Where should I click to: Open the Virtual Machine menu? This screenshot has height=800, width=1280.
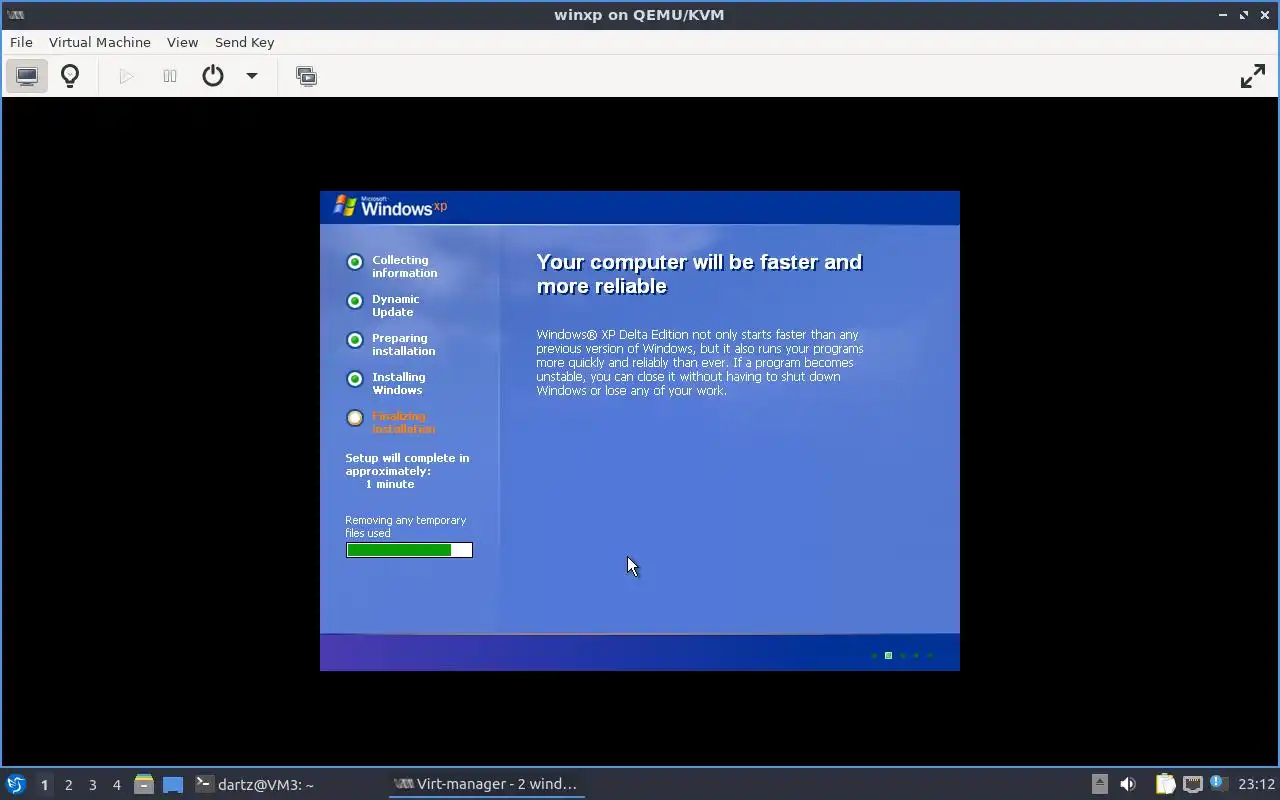(100, 42)
